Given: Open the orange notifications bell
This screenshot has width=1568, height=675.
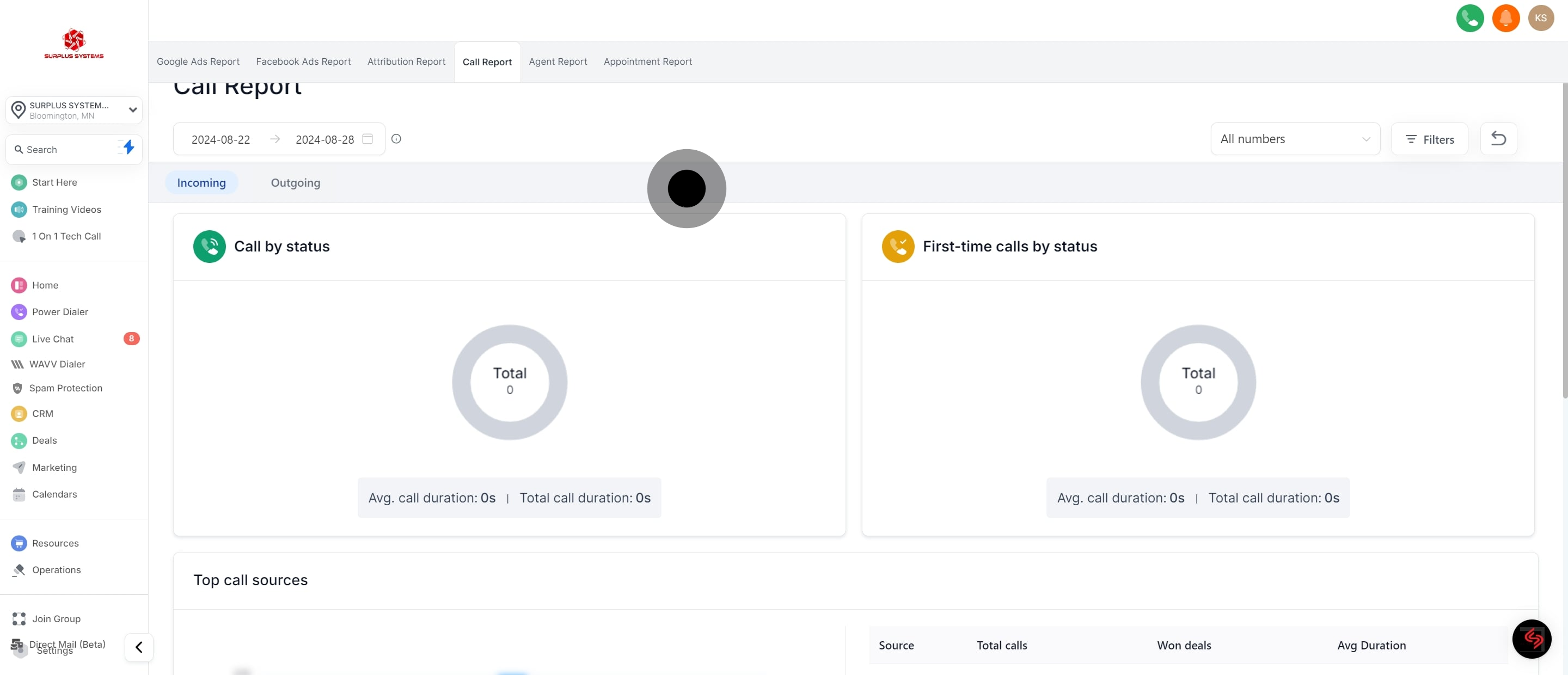Looking at the screenshot, I should point(1505,19).
